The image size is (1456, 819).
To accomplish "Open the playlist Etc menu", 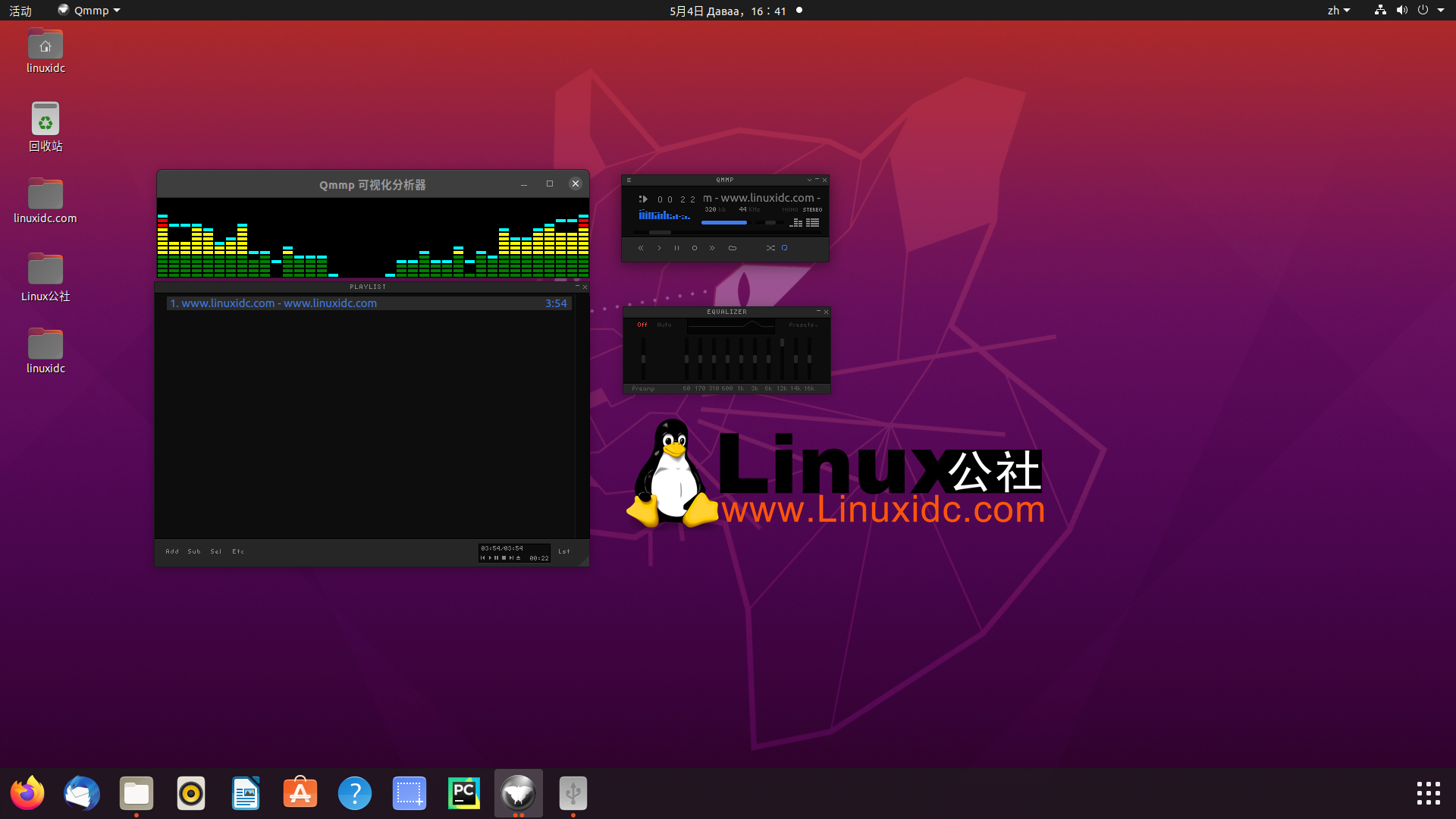I will 238,551.
